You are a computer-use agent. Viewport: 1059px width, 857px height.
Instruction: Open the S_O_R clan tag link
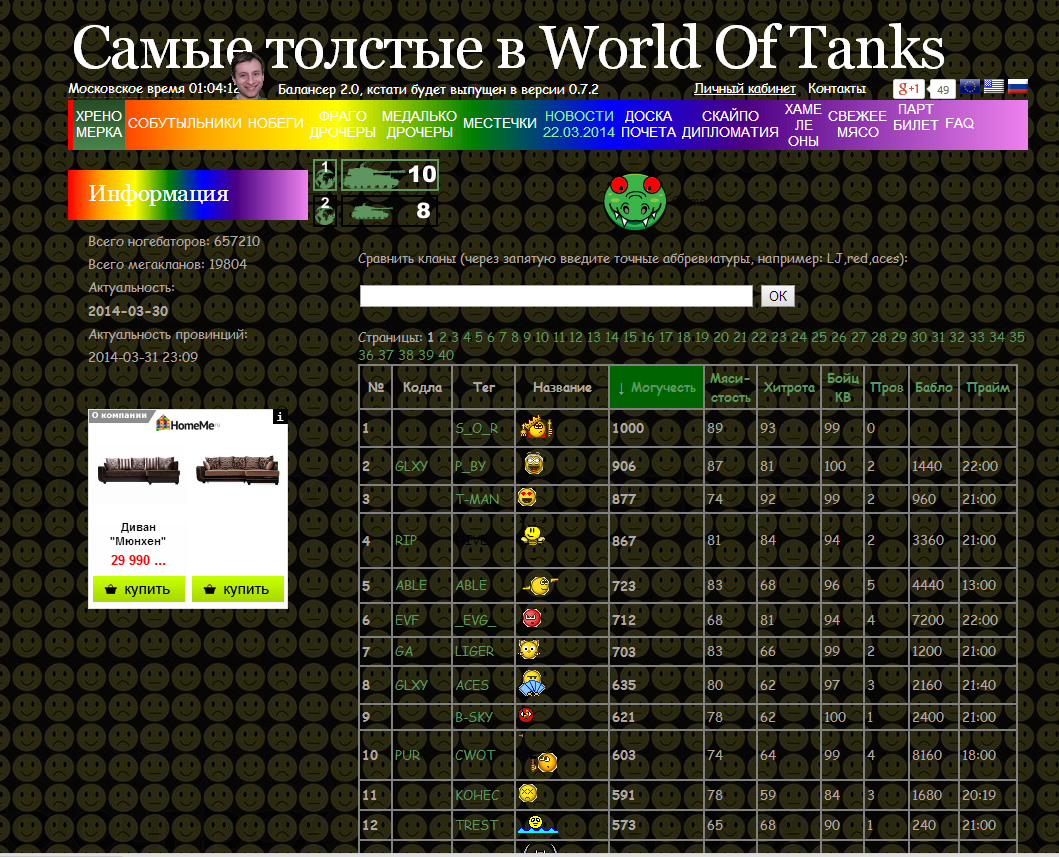(477, 428)
